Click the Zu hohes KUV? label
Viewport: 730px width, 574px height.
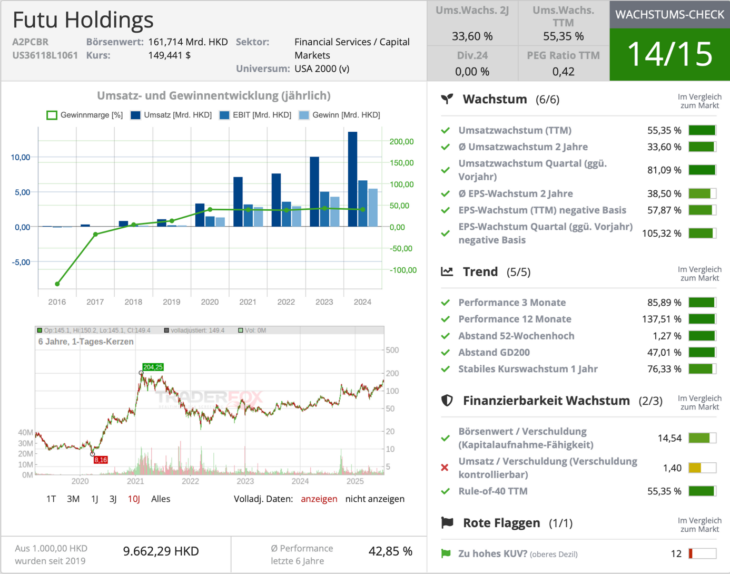pyautogui.click(x=493, y=554)
